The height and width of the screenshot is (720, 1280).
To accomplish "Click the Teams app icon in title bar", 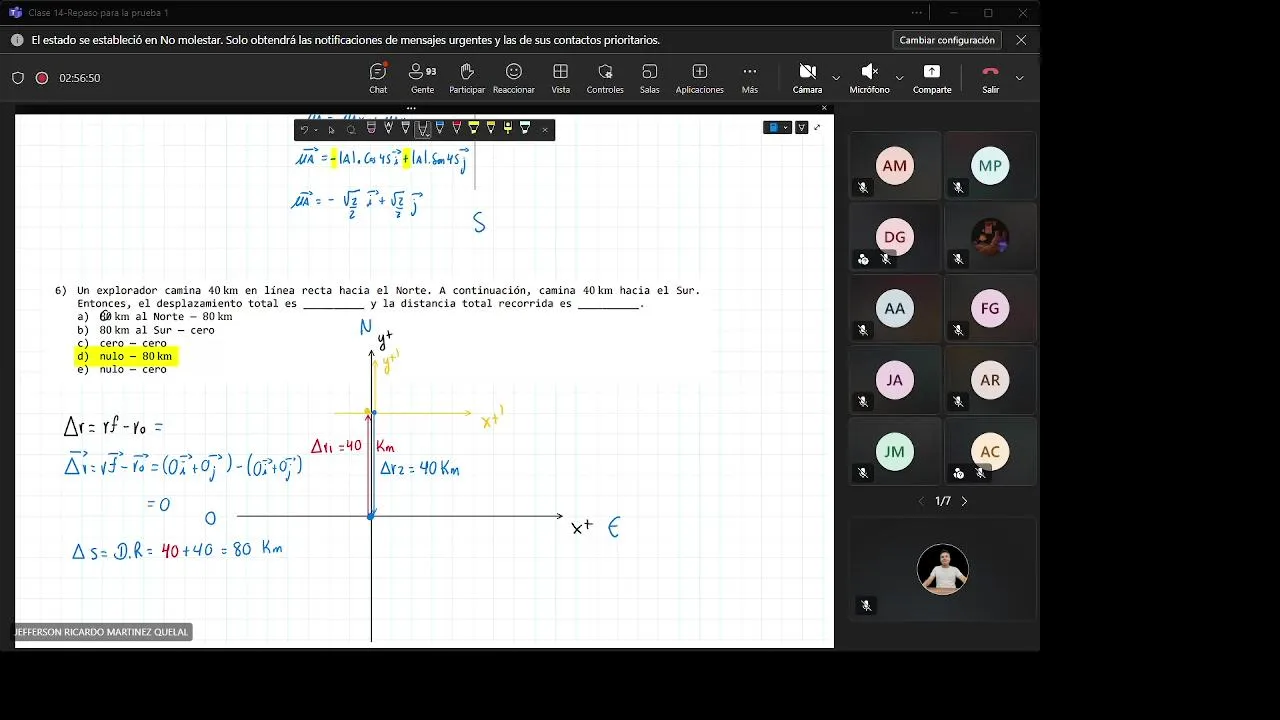I will [x=15, y=13].
